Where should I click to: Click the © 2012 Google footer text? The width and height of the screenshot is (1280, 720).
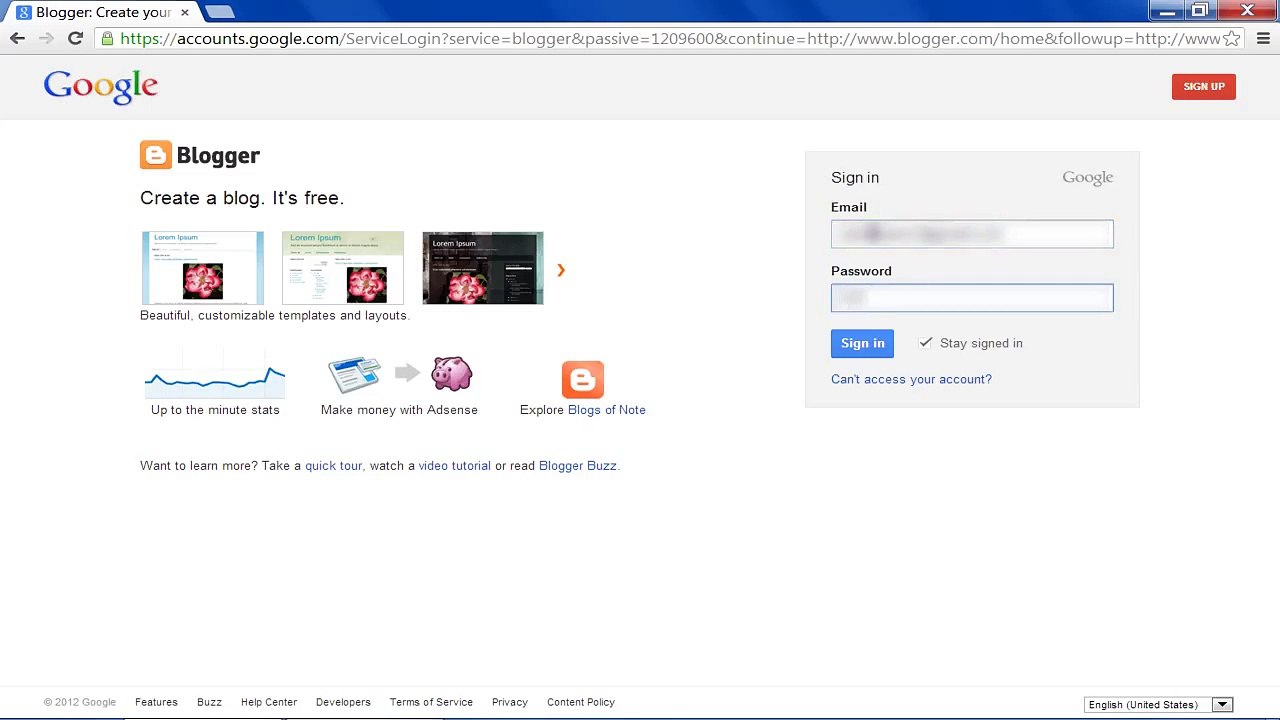coord(80,702)
